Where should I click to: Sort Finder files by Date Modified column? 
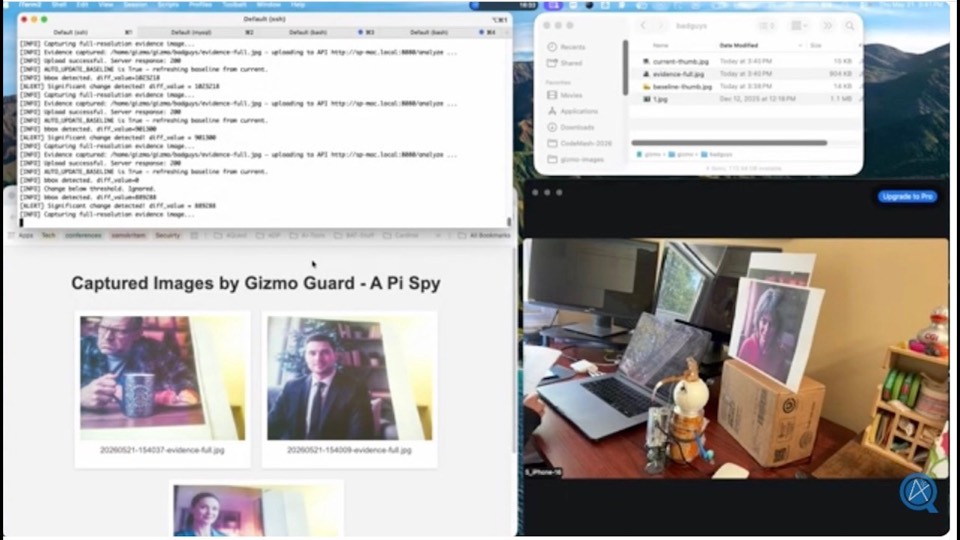tap(738, 45)
